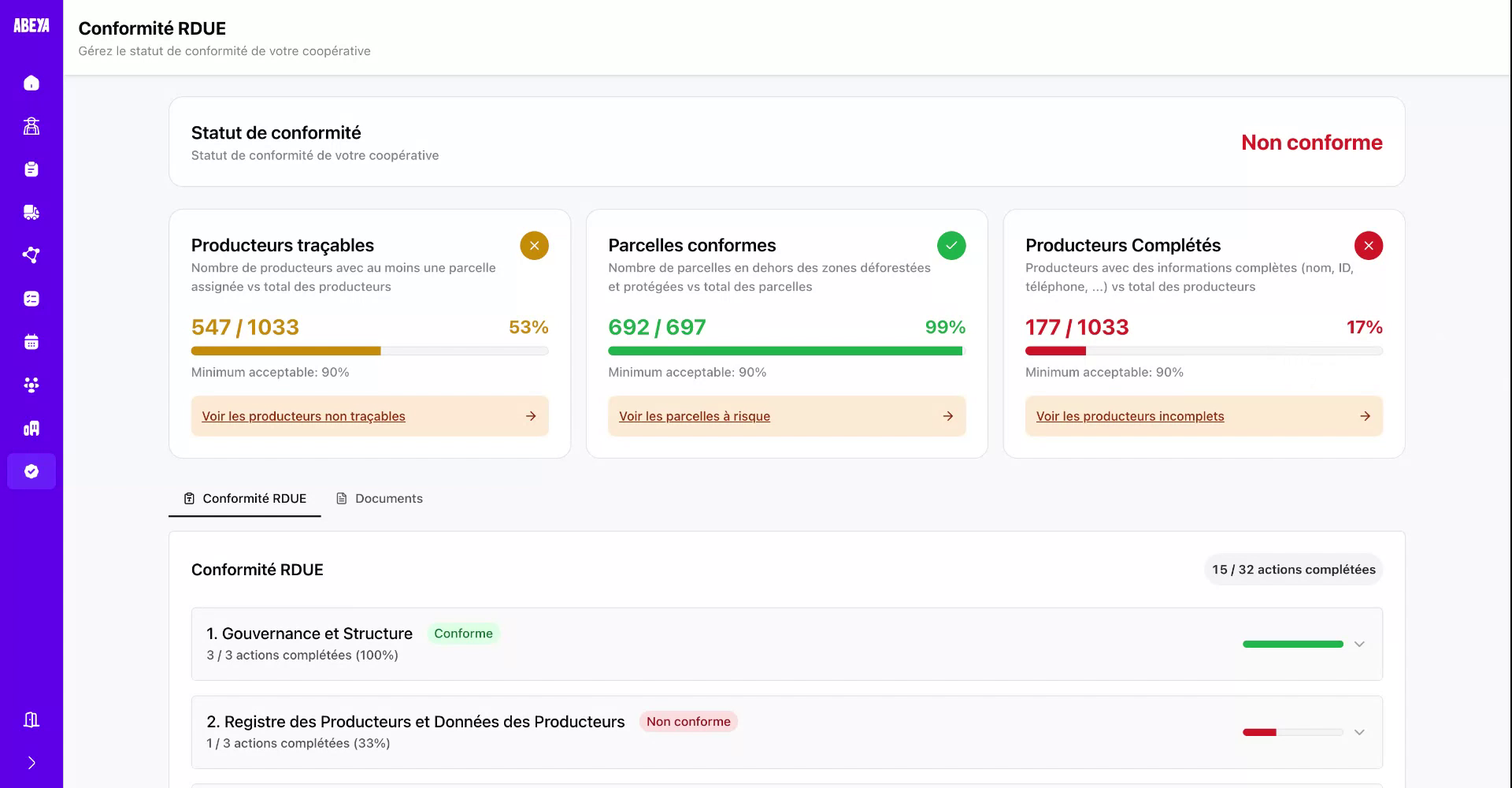Open the delivery truck sidebar icon
1512x788 pixels.
(x=31, y=212)
